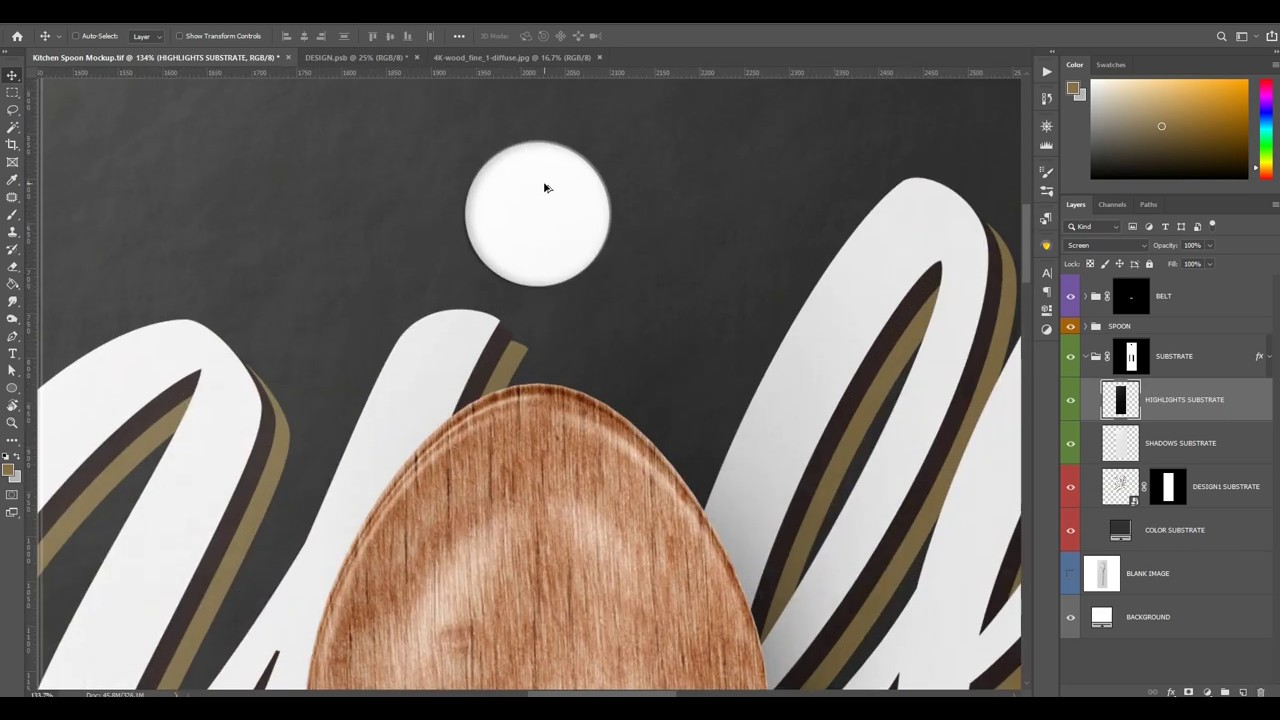Hide the BELT group layer
The image size is (1280, 720).
[x=1070, y=296]
